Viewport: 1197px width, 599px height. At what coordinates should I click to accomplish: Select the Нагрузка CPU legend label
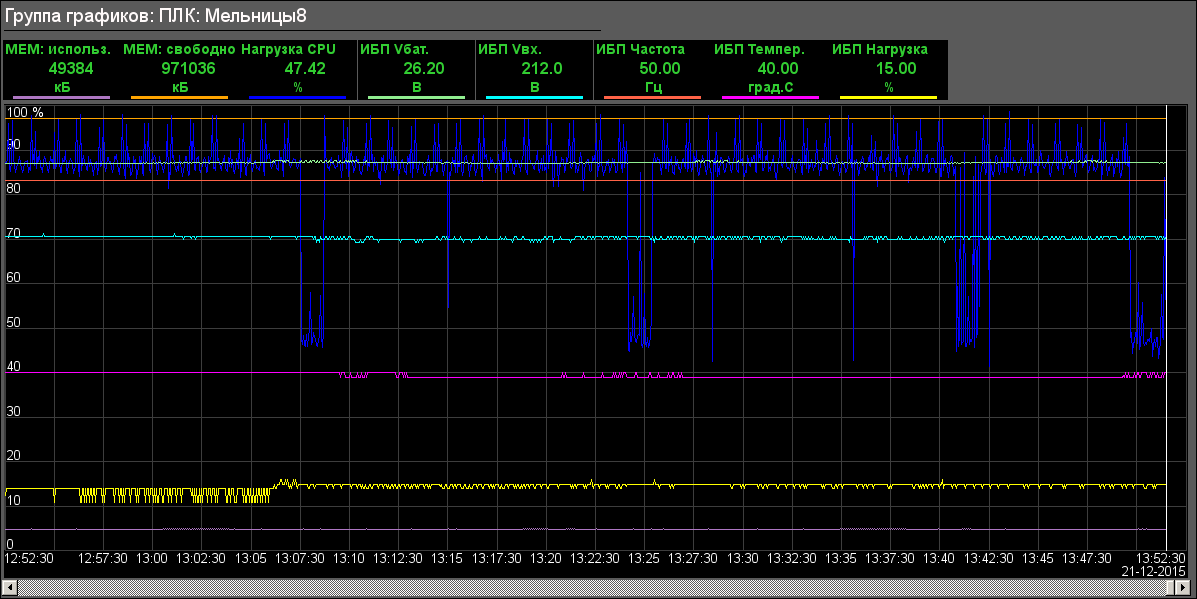(x=289, y=49)
